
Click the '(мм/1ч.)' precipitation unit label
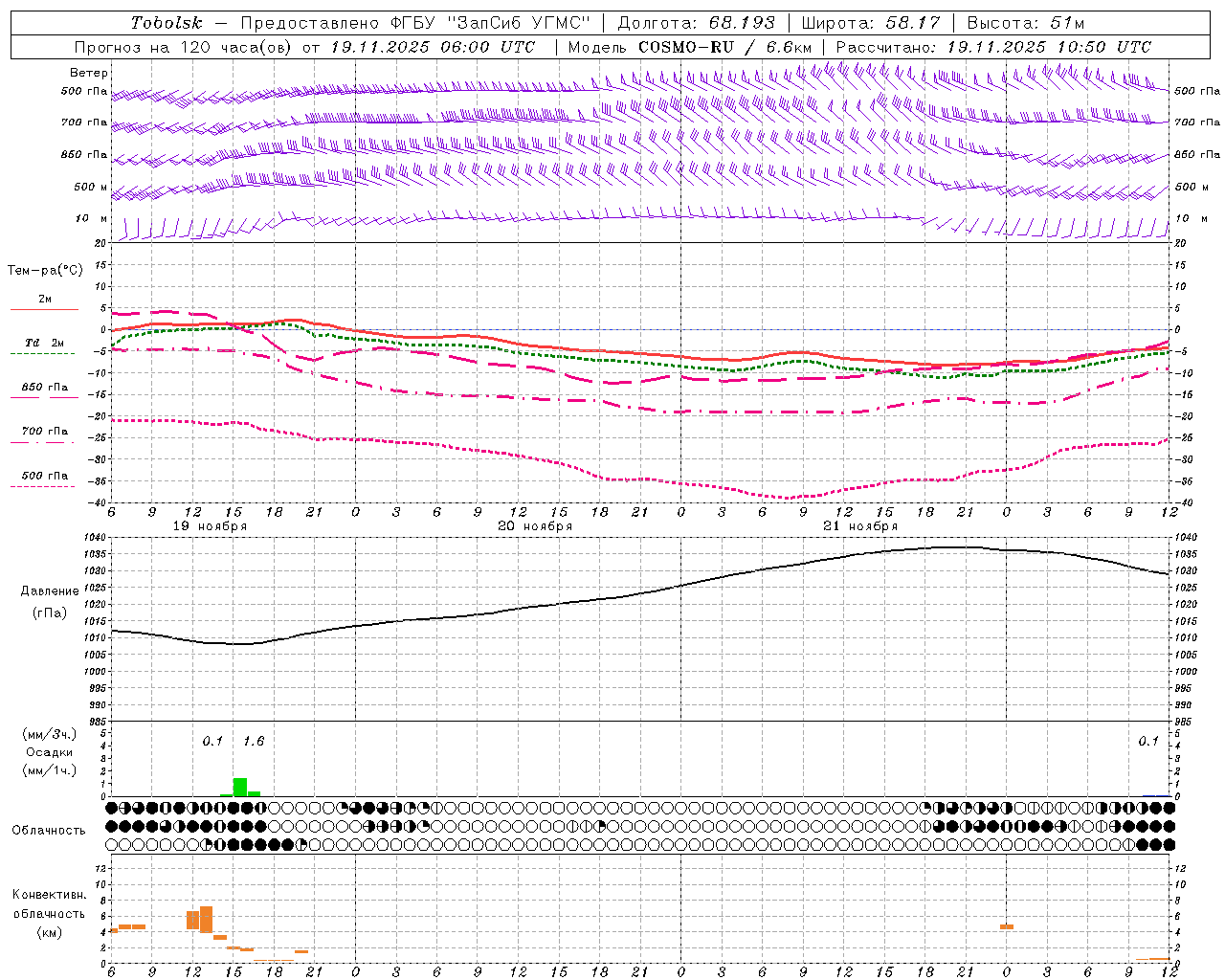50,770
